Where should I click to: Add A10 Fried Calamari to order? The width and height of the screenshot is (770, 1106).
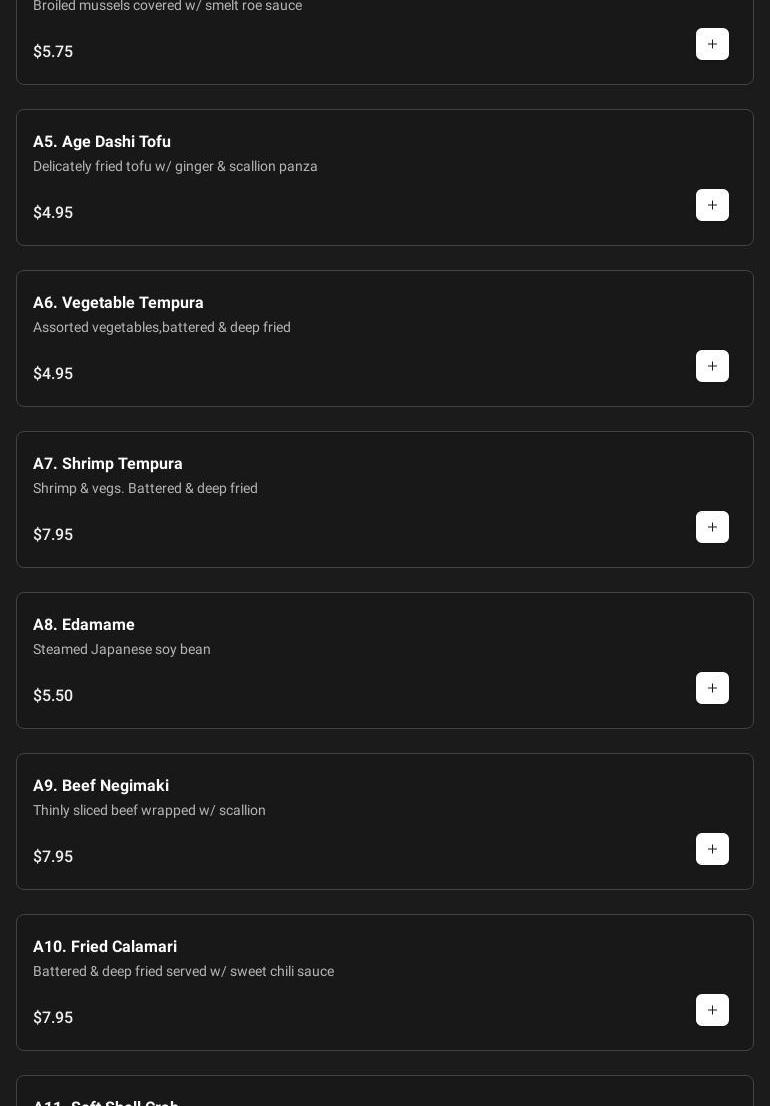[712, 1010]
